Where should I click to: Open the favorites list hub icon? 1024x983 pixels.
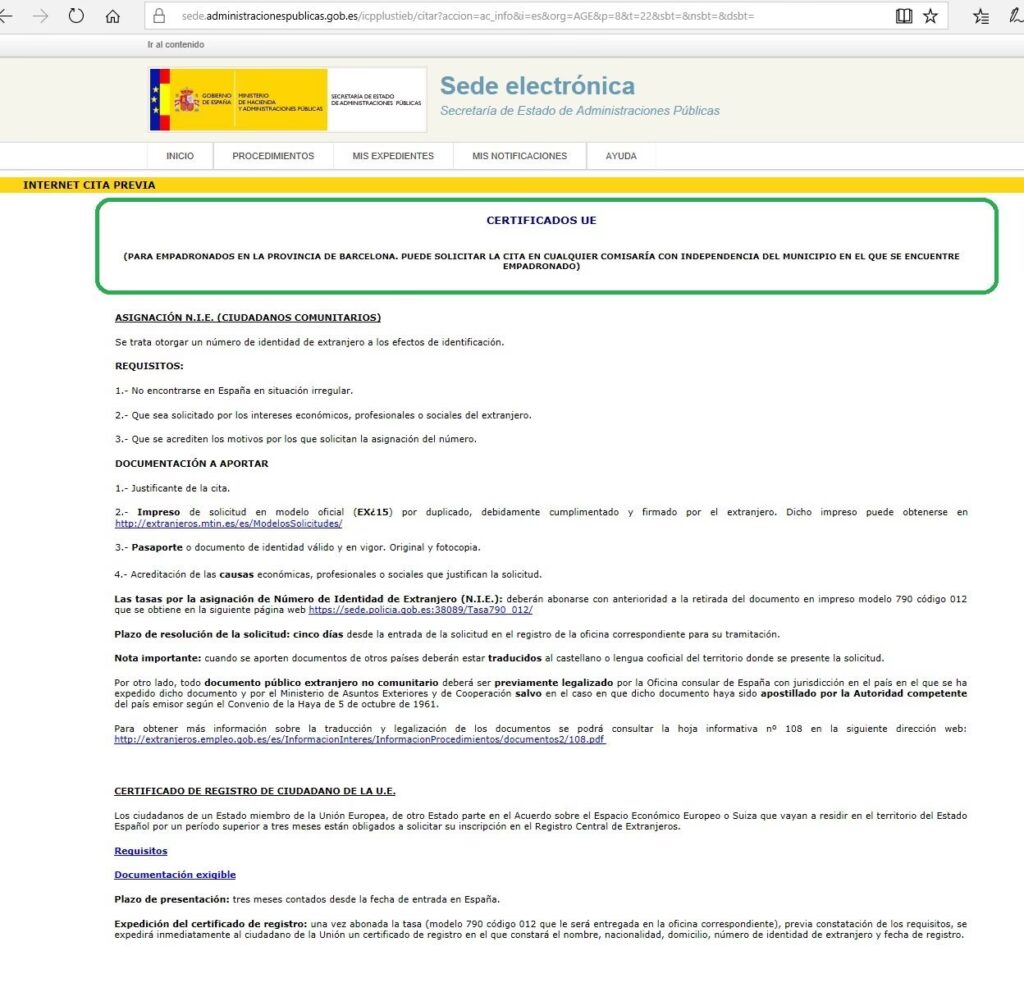pos(981,16)
